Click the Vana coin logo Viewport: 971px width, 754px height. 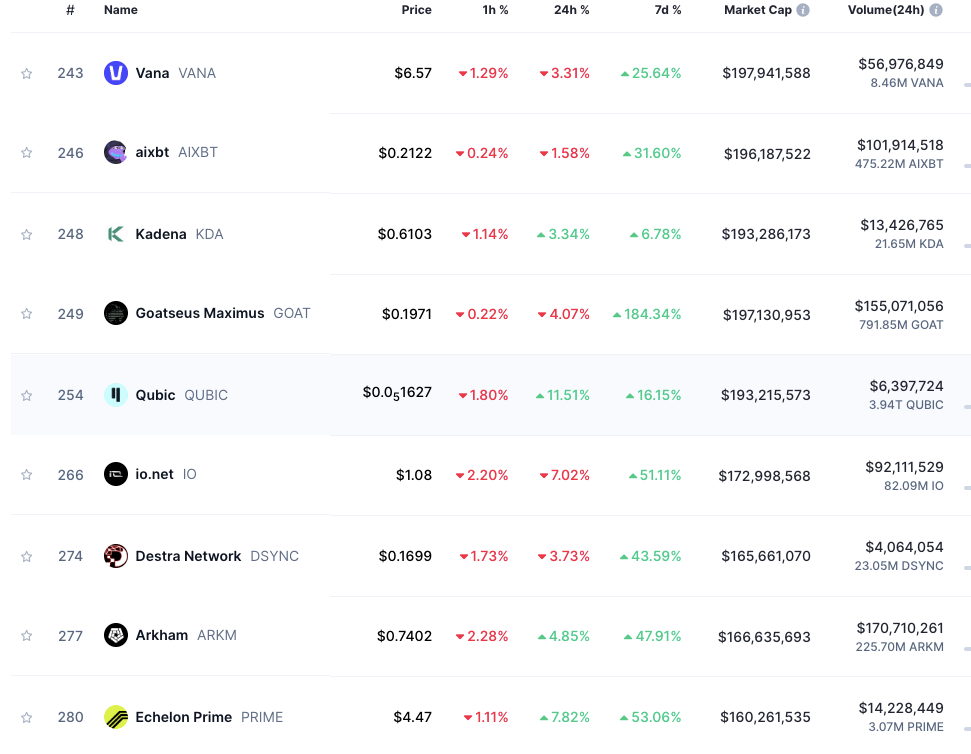point(114,72)
